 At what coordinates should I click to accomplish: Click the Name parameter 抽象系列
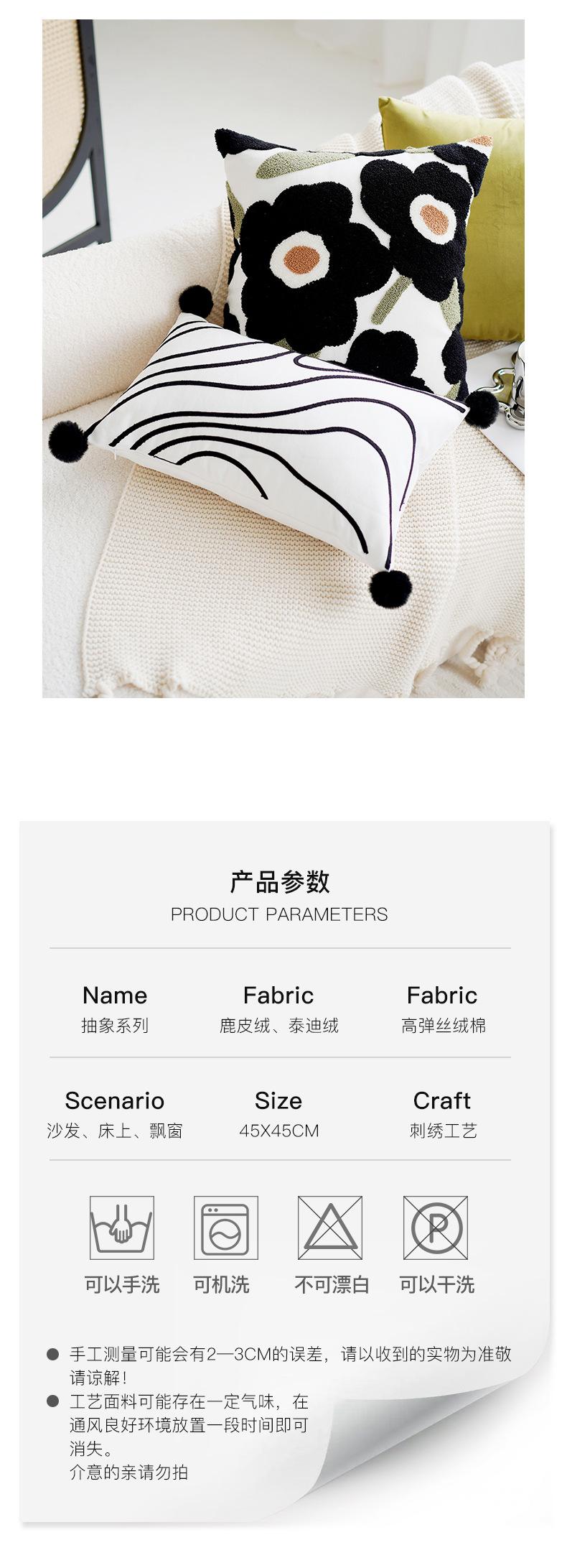115,1025
